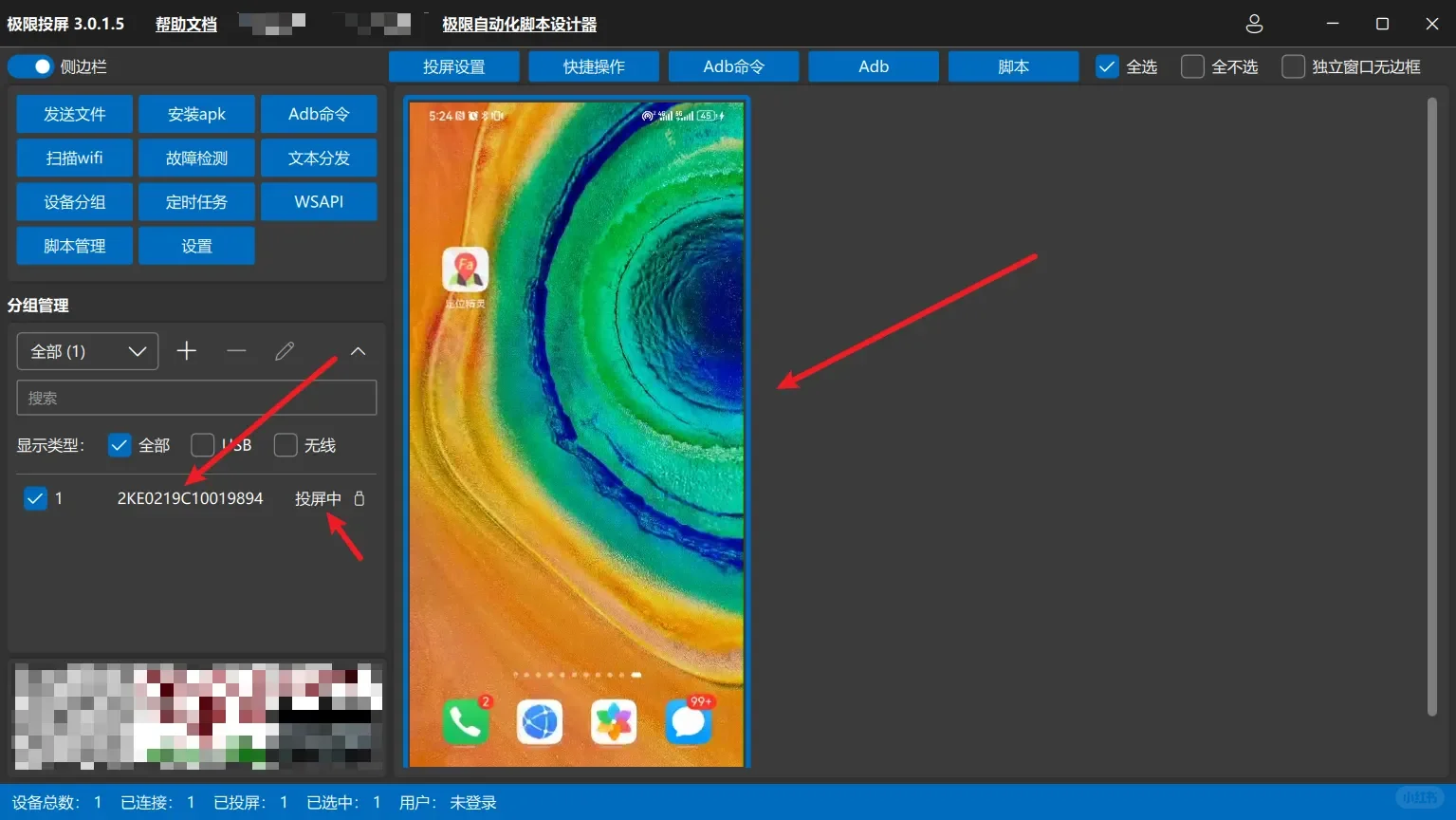Open the phone dialer app on mirrored screen
1456x820 pixels.
466,723
